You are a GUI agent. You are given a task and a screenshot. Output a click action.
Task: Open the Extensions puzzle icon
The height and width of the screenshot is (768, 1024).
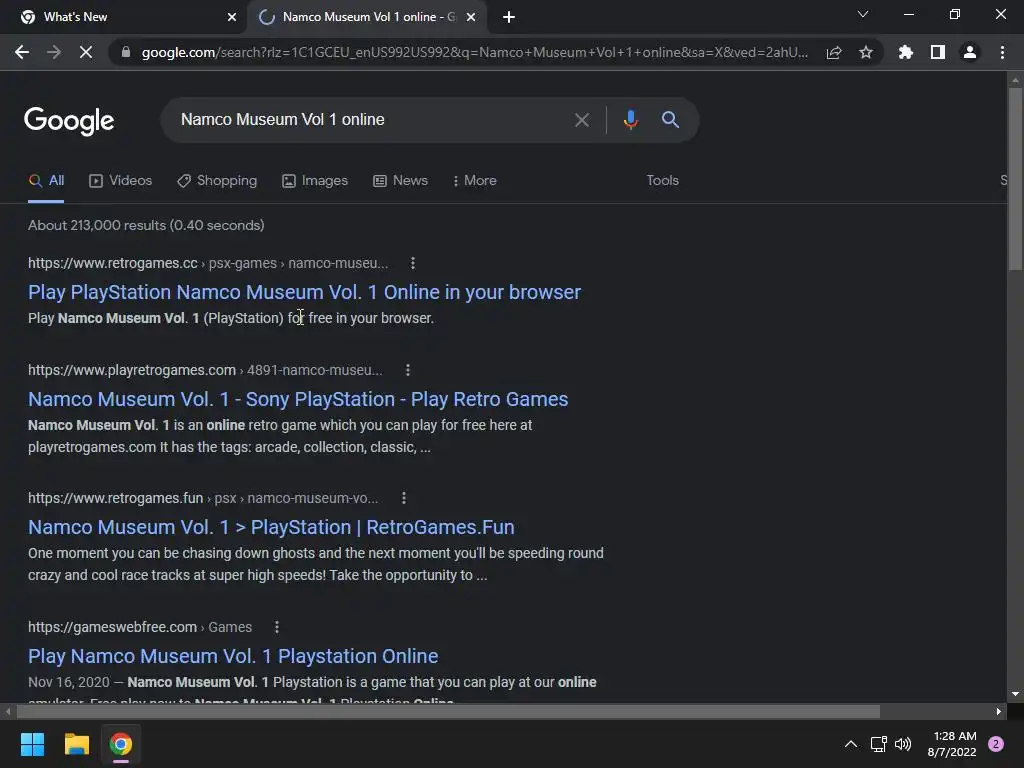tap(905, 52)
